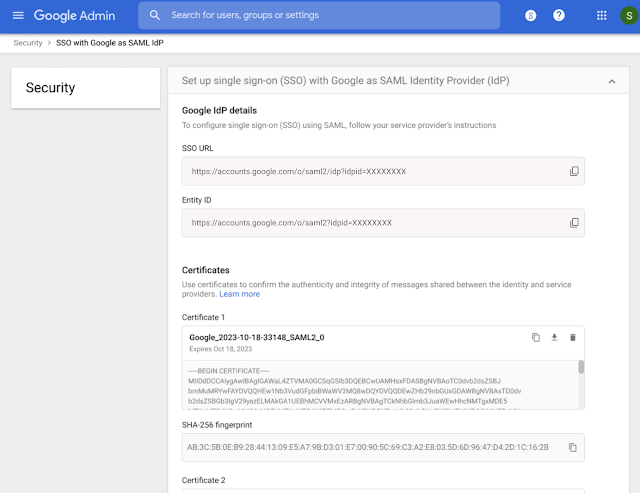Click 'SSO with Google as SAML IdP' breadcrumb

click(110, 43)
